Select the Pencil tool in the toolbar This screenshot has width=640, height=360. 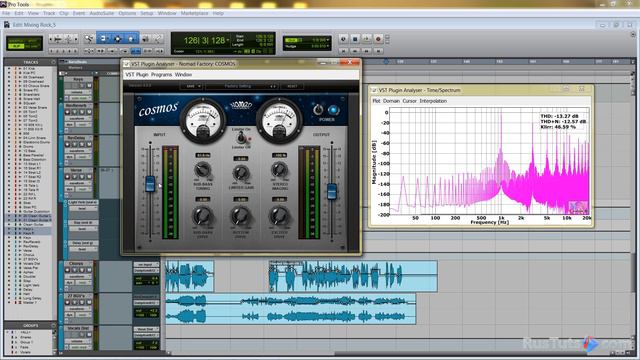158,39
